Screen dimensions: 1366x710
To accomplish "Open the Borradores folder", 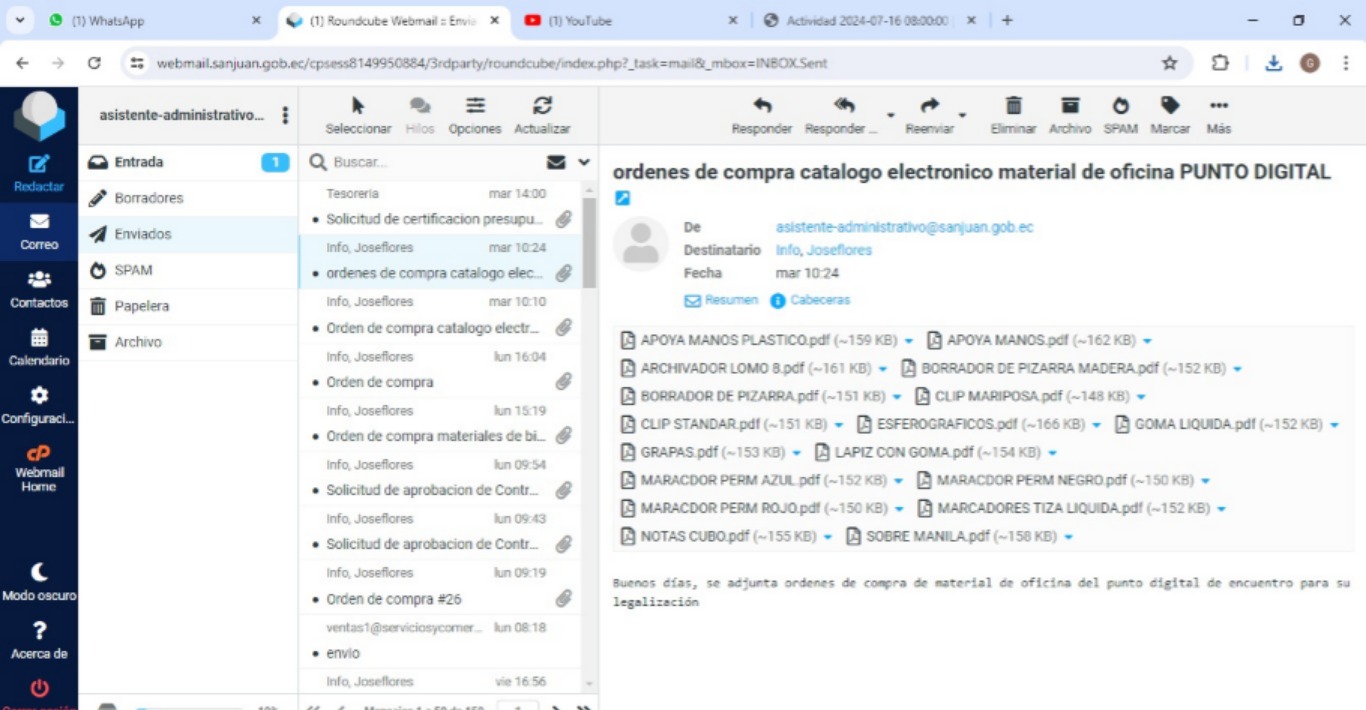I will coord(148,198).
